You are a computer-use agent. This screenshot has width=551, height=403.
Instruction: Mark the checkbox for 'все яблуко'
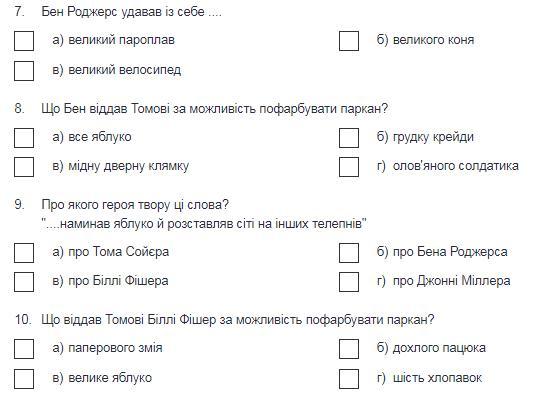(x=24, y=138)
